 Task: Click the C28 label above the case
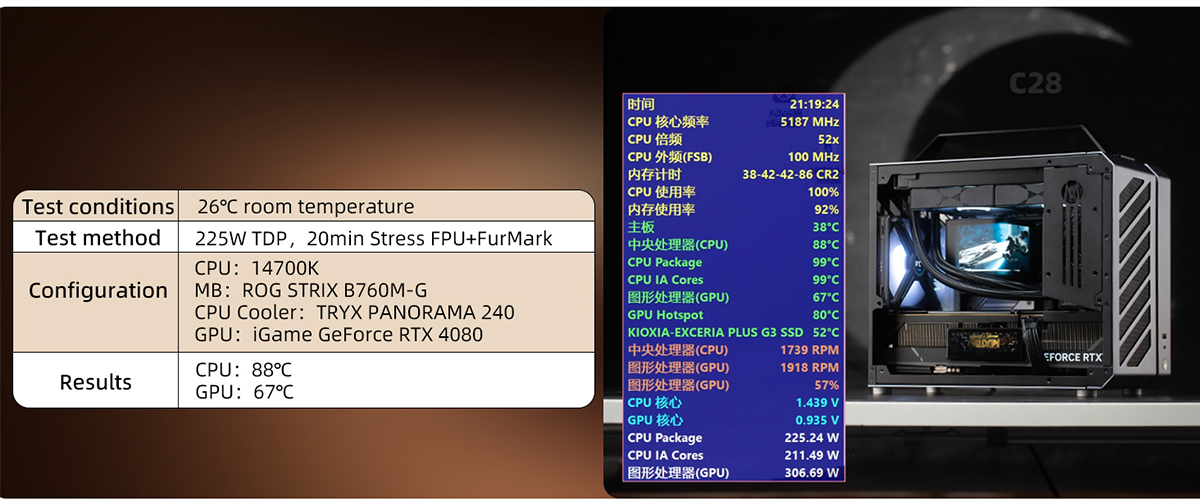tap(1036, 84)
